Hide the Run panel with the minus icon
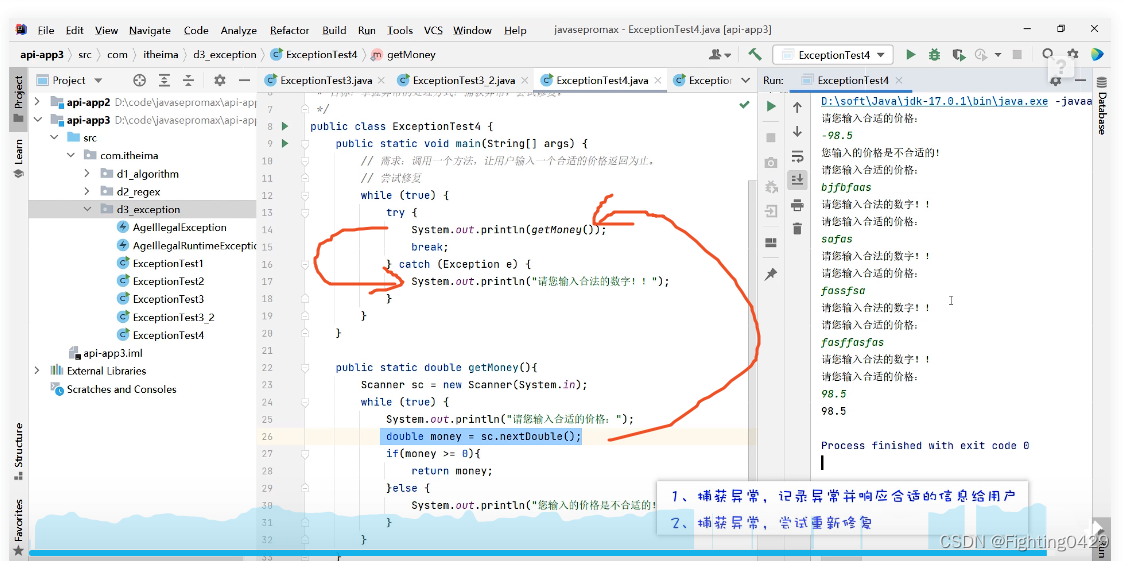The image size is (1124, 561). pos(1080,80)
